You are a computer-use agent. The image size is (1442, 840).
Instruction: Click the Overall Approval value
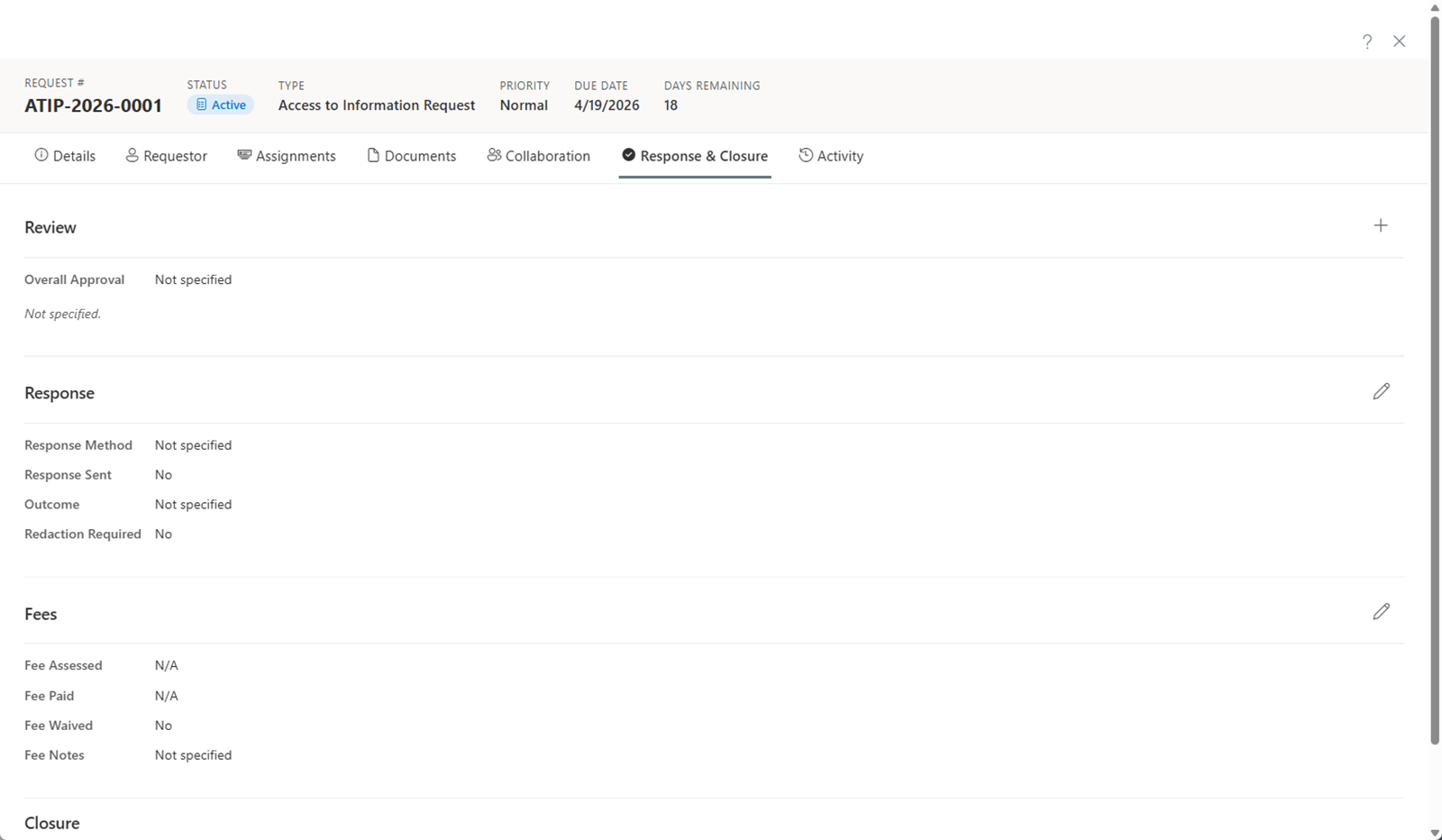[x=193, y=279]
